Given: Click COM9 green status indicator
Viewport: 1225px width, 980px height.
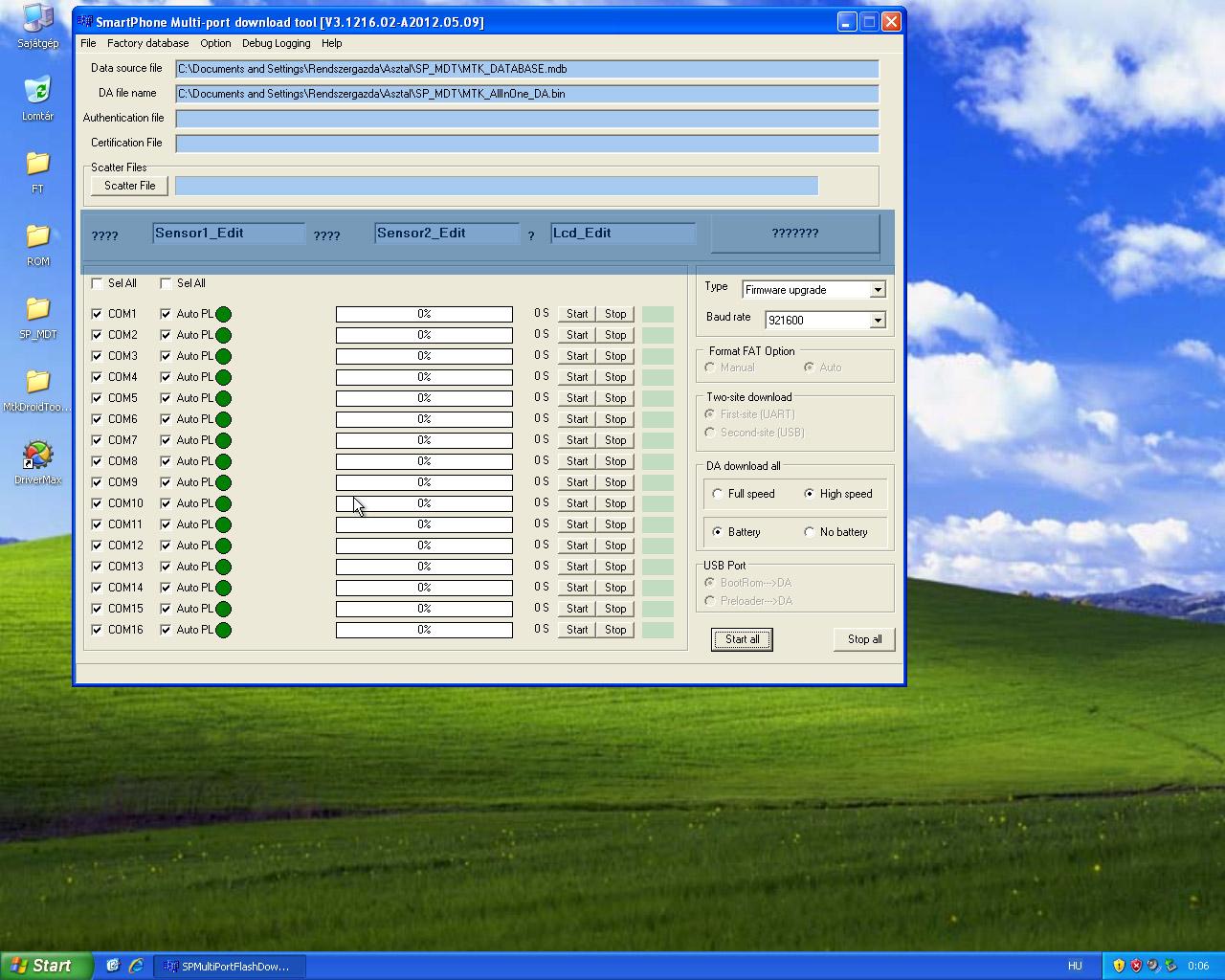Looking at the screenshot, I should [223, 482].
